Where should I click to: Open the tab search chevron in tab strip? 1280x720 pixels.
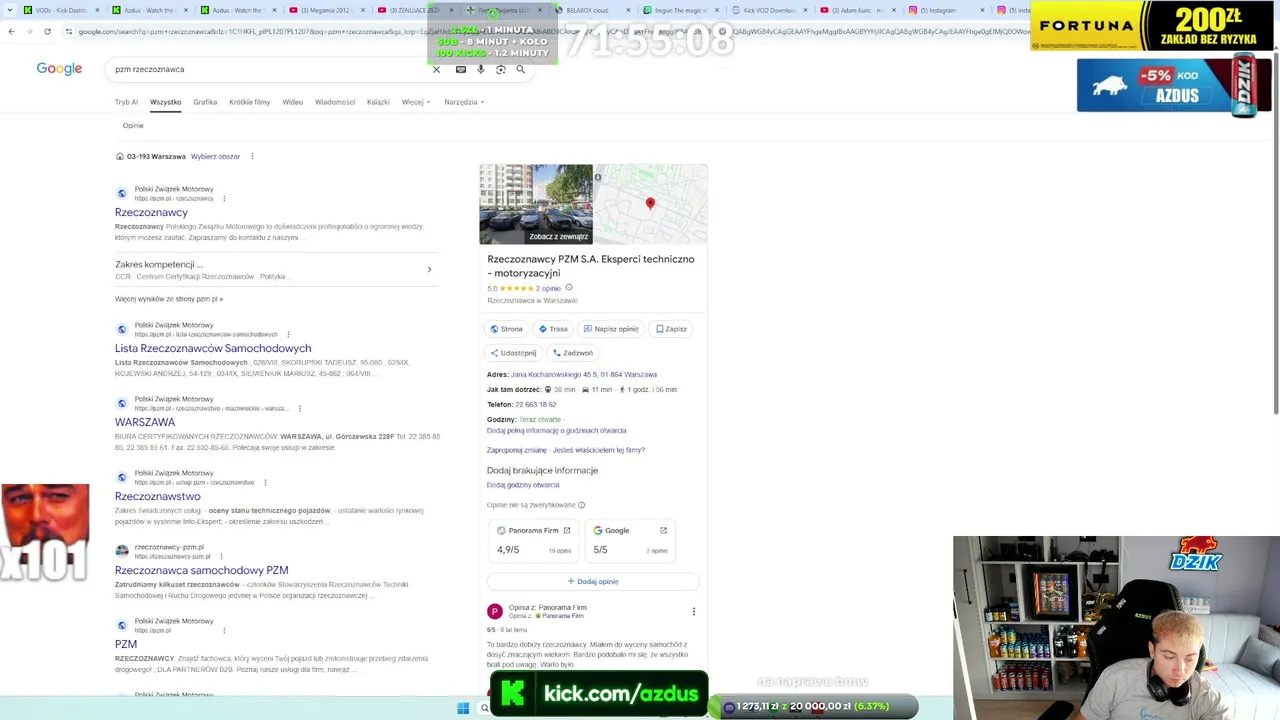[x=9, y=10]
